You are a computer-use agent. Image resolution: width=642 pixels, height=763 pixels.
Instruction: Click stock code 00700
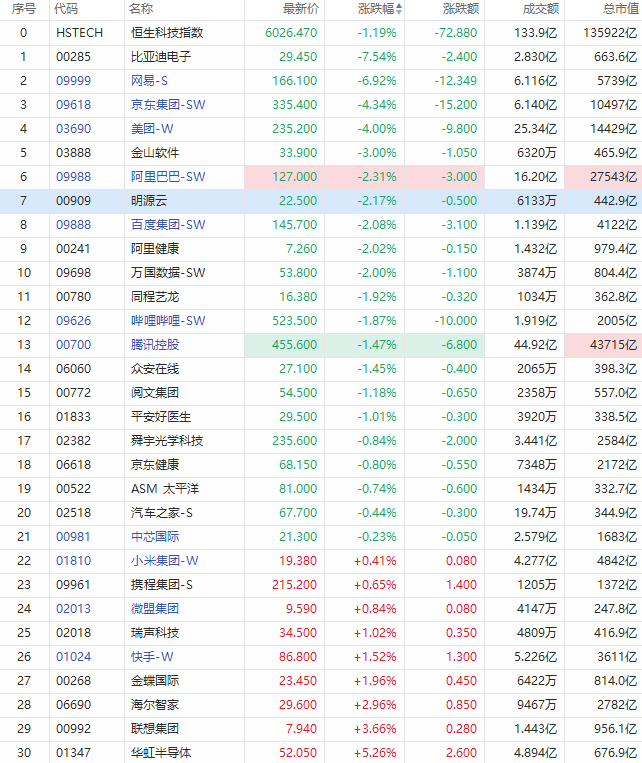pos(73,345)
